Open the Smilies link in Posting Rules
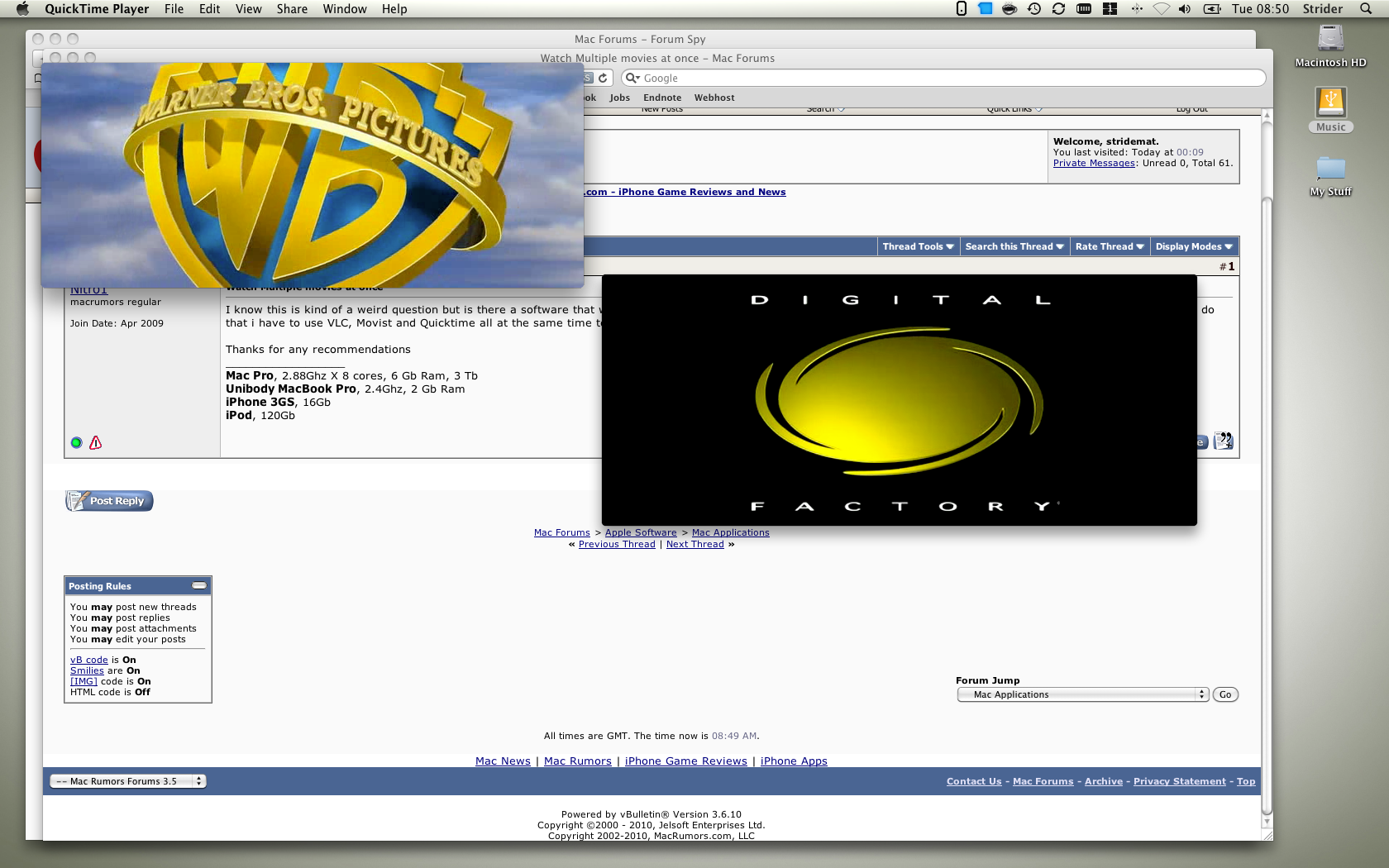 pos(87,670)
